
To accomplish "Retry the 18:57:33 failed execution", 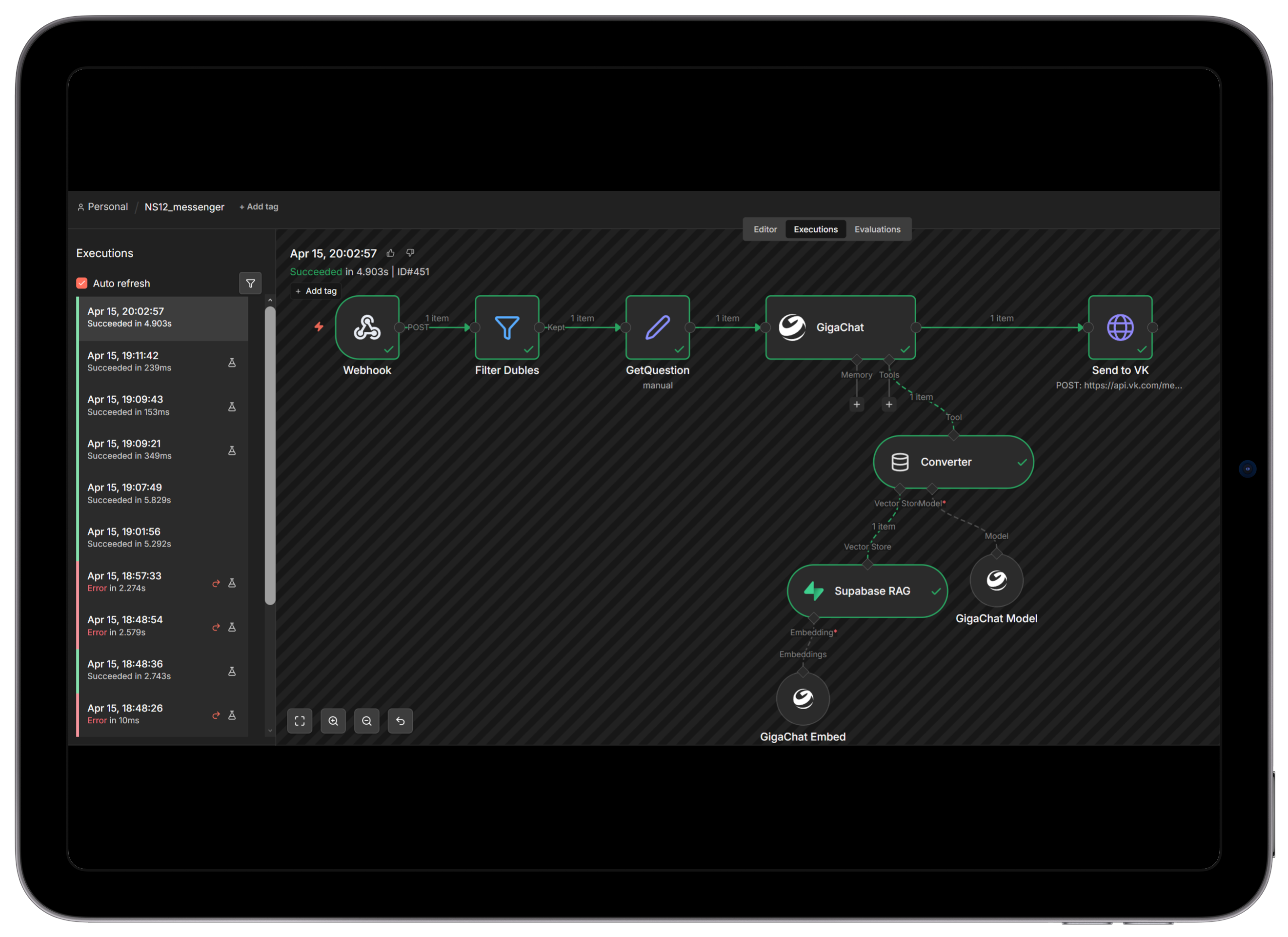I will [216, 583].
